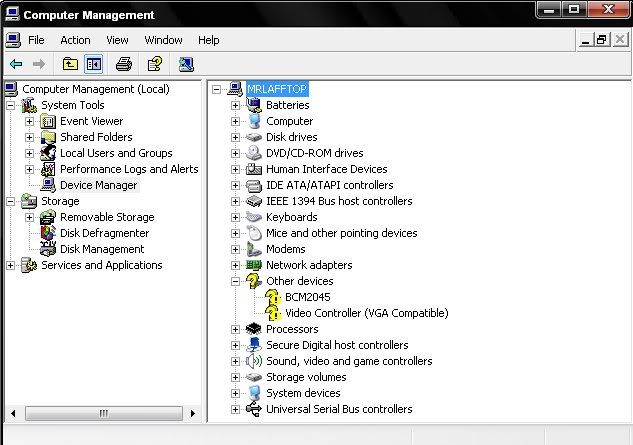Collapse the Storage node
This screenshot has width=633, height=445.
(10, 201)
